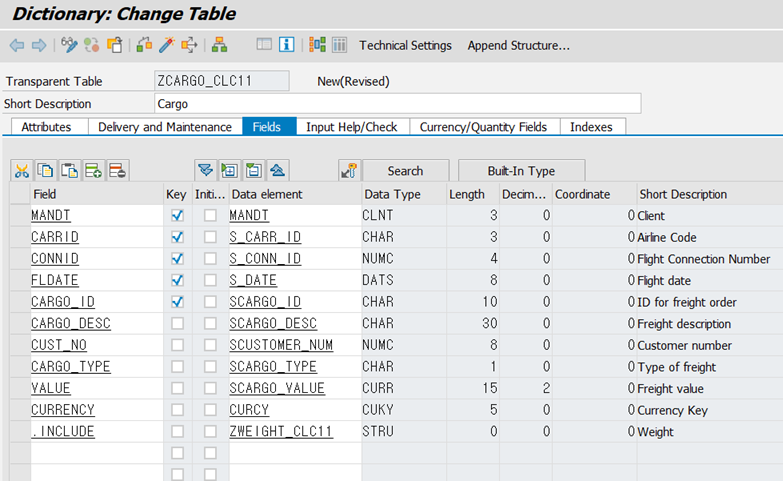
Task: Click the 'Flight Connection Number' description
Action: tap(704, 259)
